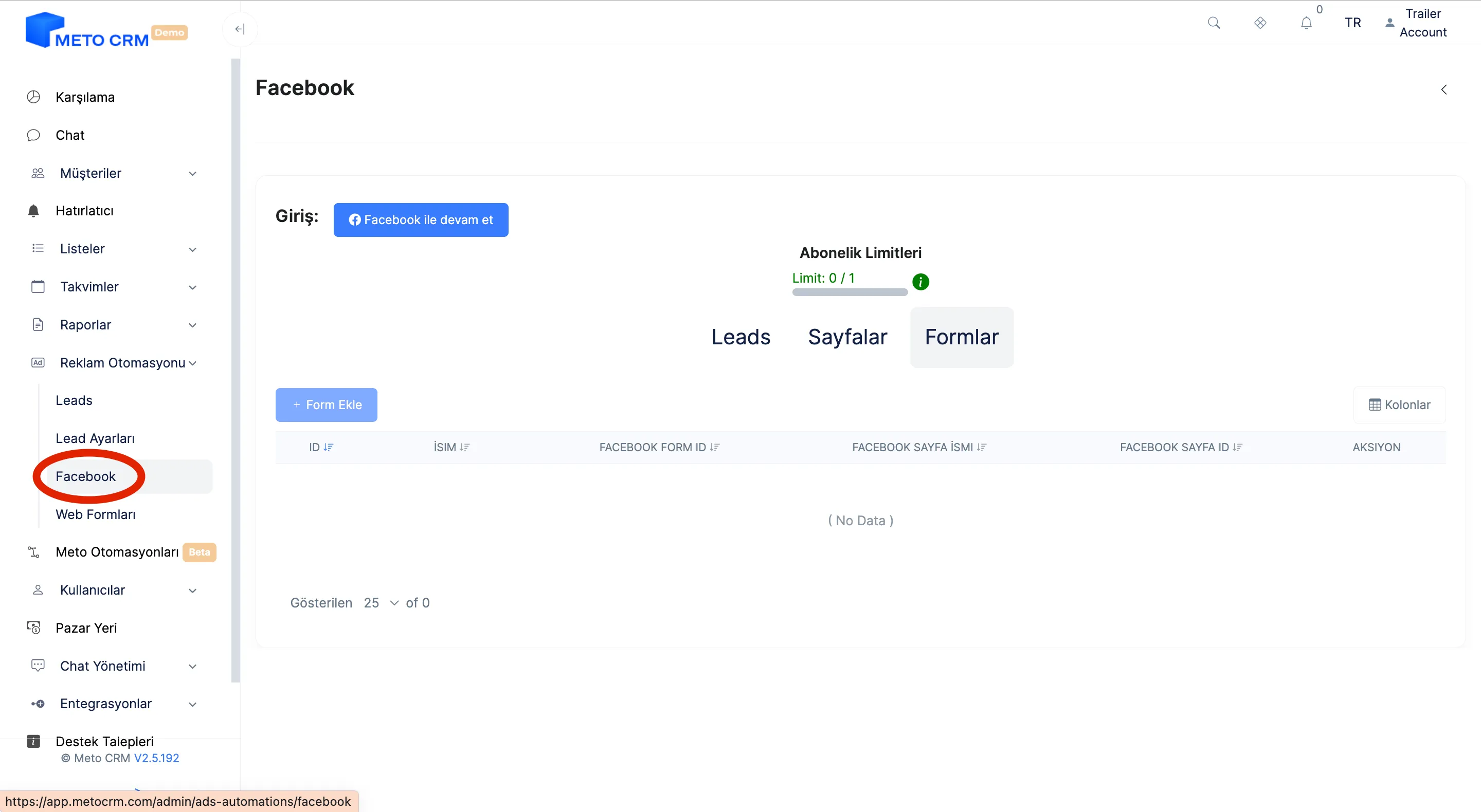Open Destek Talepleri in the sidebar
The image size is (1481, 812).
104,741
